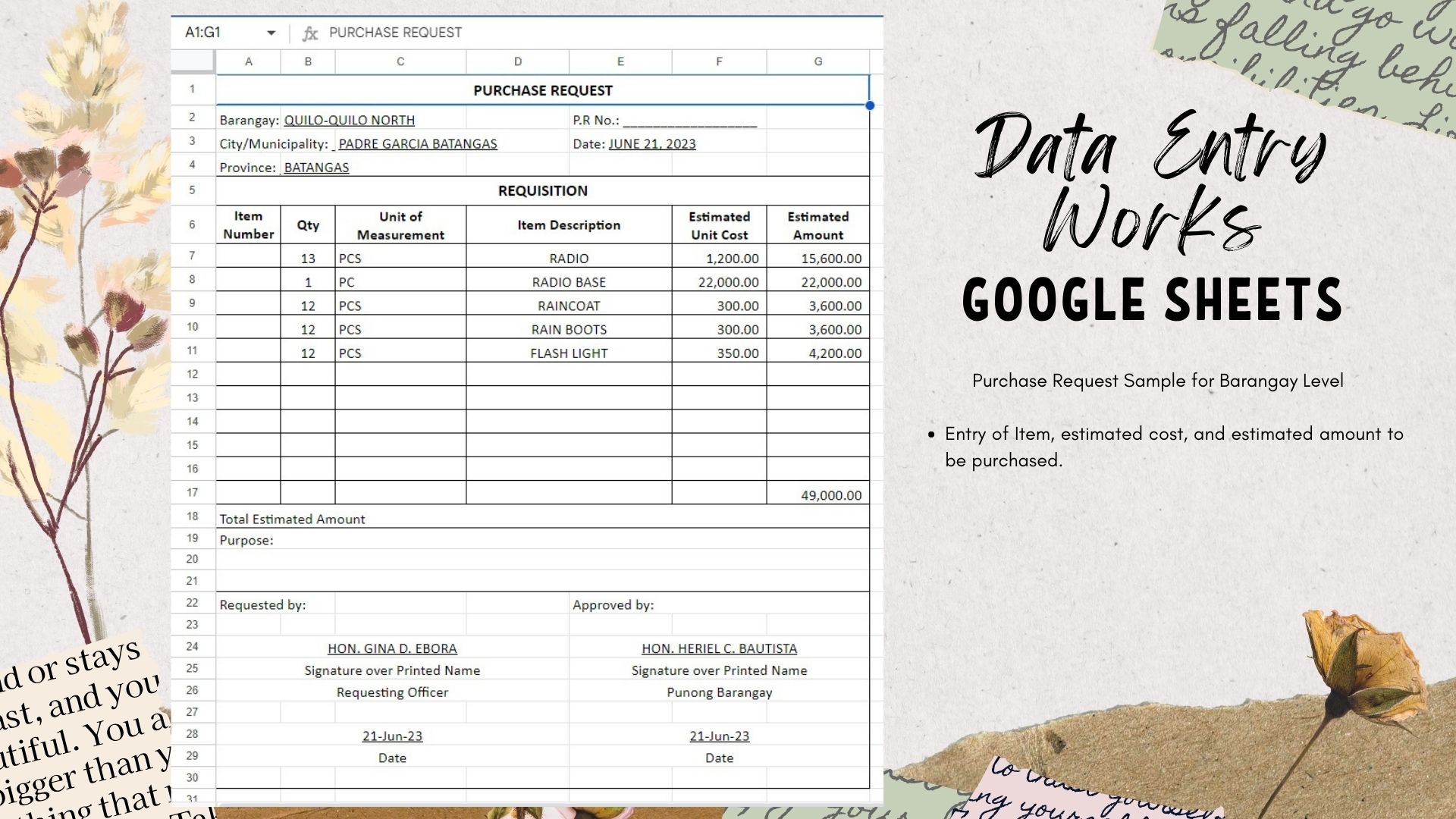Open the Name box dropdown arrow
Screen dimensions: 1456x819
pyautogui.click(x=271, y=33)
